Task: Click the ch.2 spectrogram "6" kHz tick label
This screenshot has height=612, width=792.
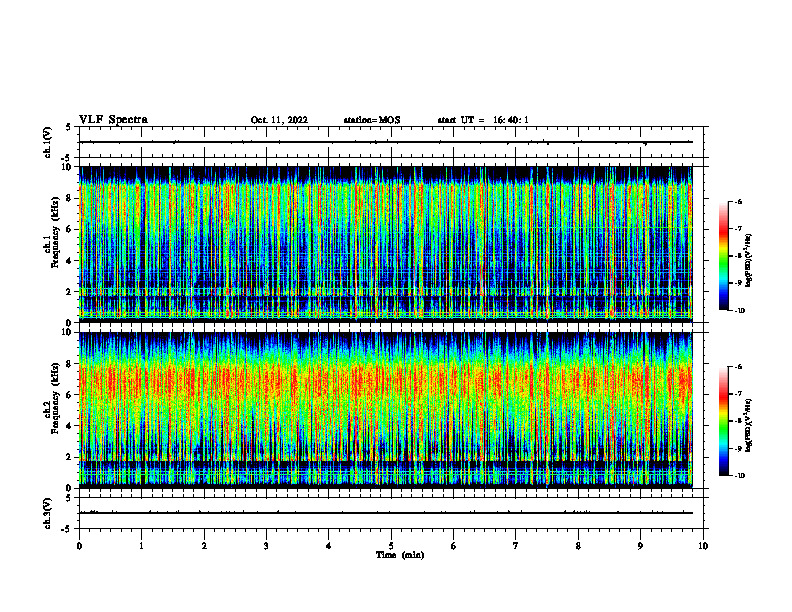Action: 70,395
